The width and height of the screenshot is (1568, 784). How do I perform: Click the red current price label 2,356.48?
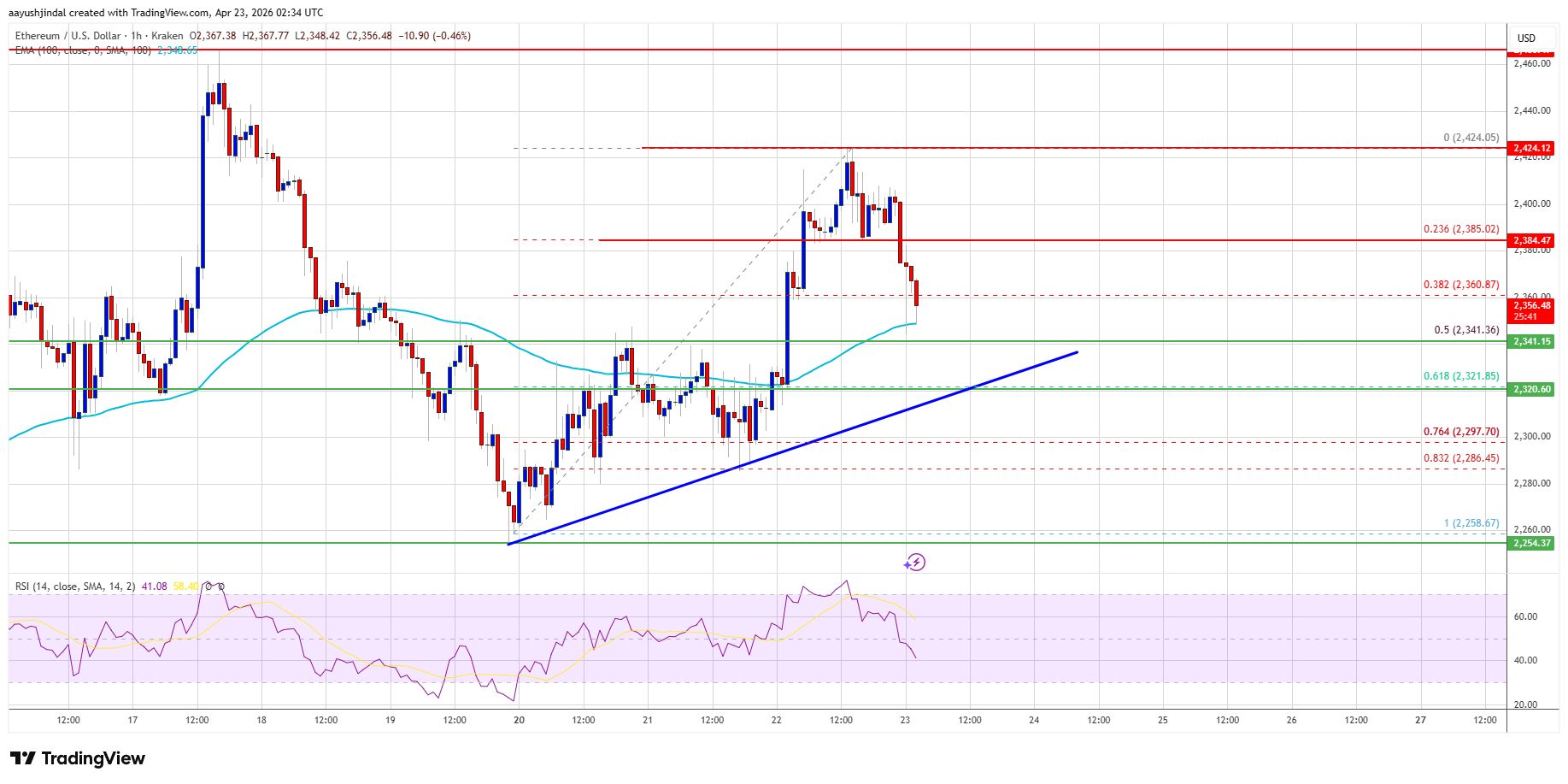[x=1531, y=305]
